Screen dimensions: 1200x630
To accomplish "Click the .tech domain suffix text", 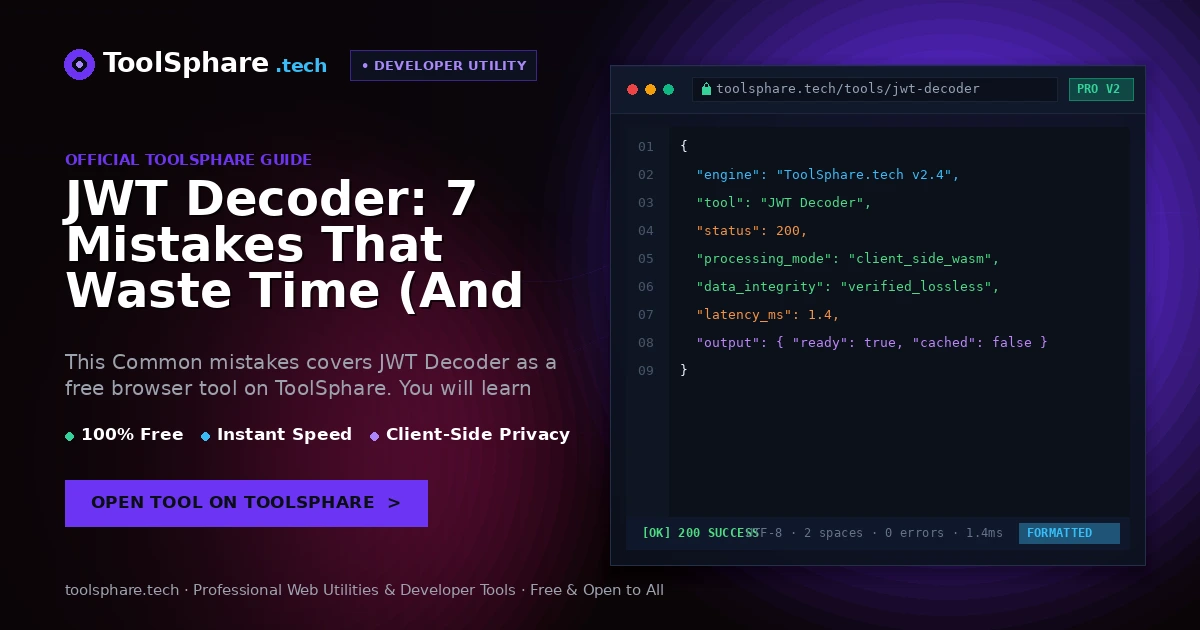I will coord(301,66).
